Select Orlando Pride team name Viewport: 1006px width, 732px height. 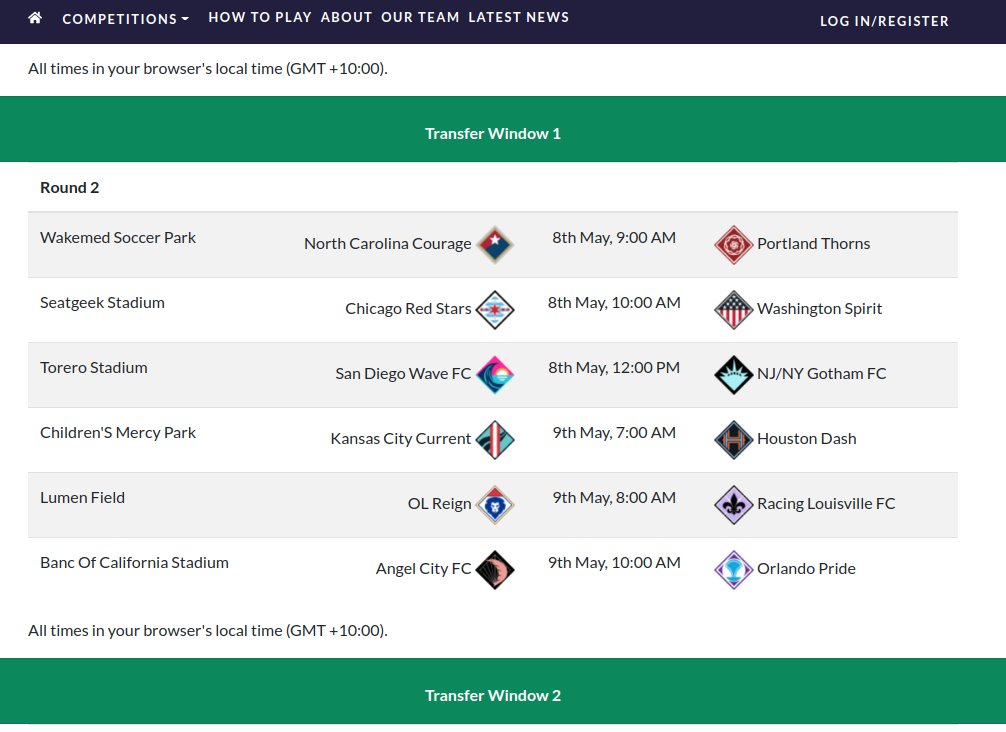click(806, 568)
